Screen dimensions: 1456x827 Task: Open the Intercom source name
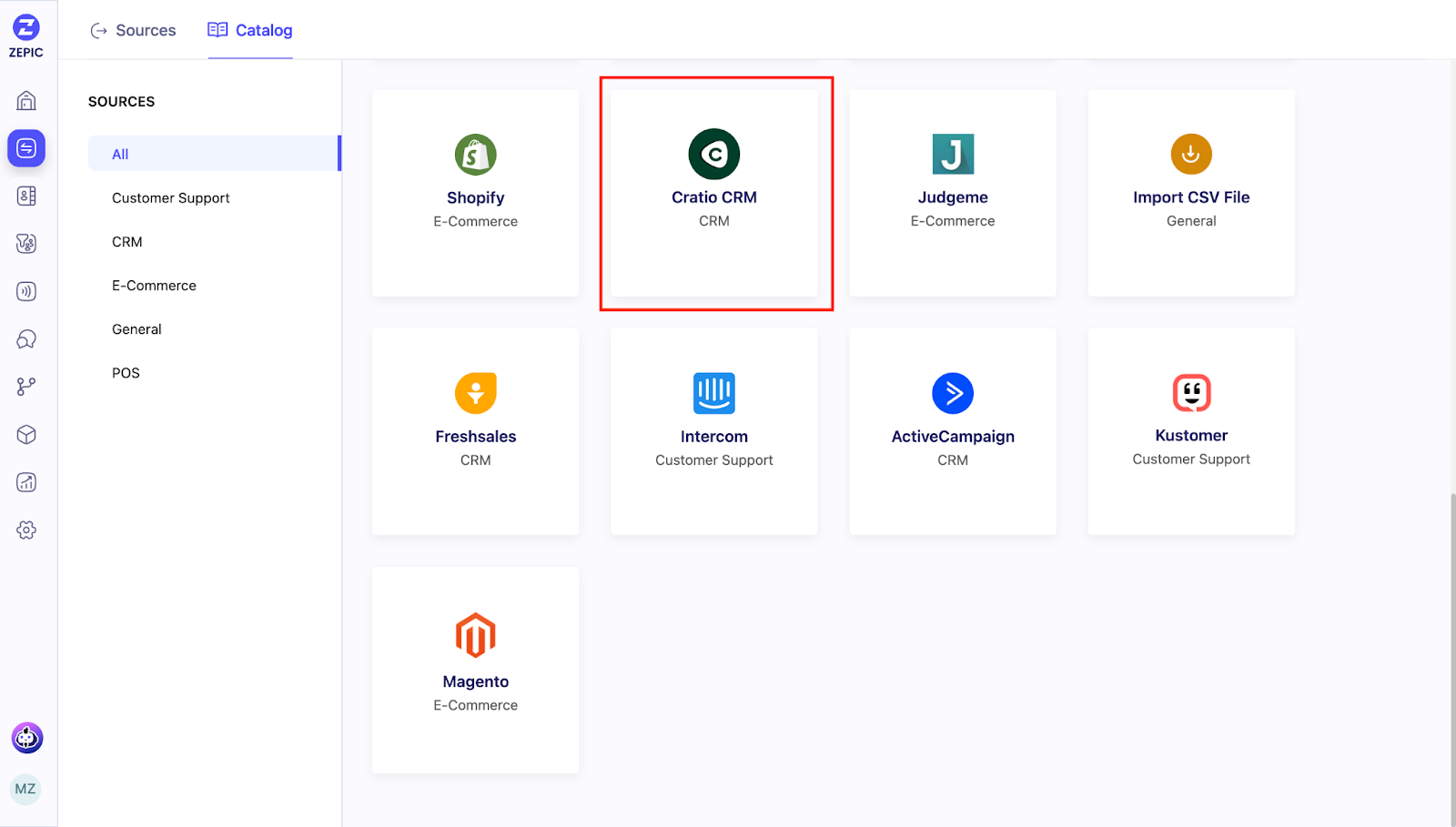click(x=714, y=436)
